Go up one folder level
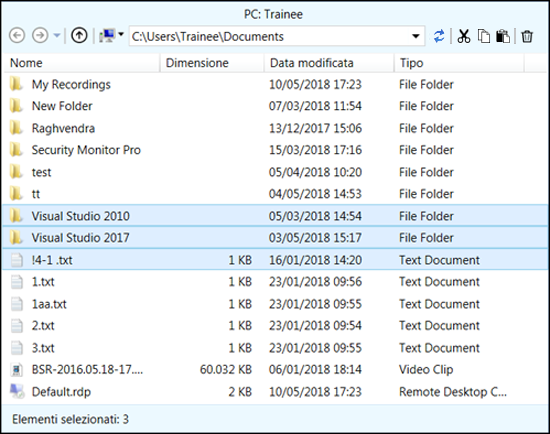This screenshot has width=550, height=434. (x=79, y=35)
